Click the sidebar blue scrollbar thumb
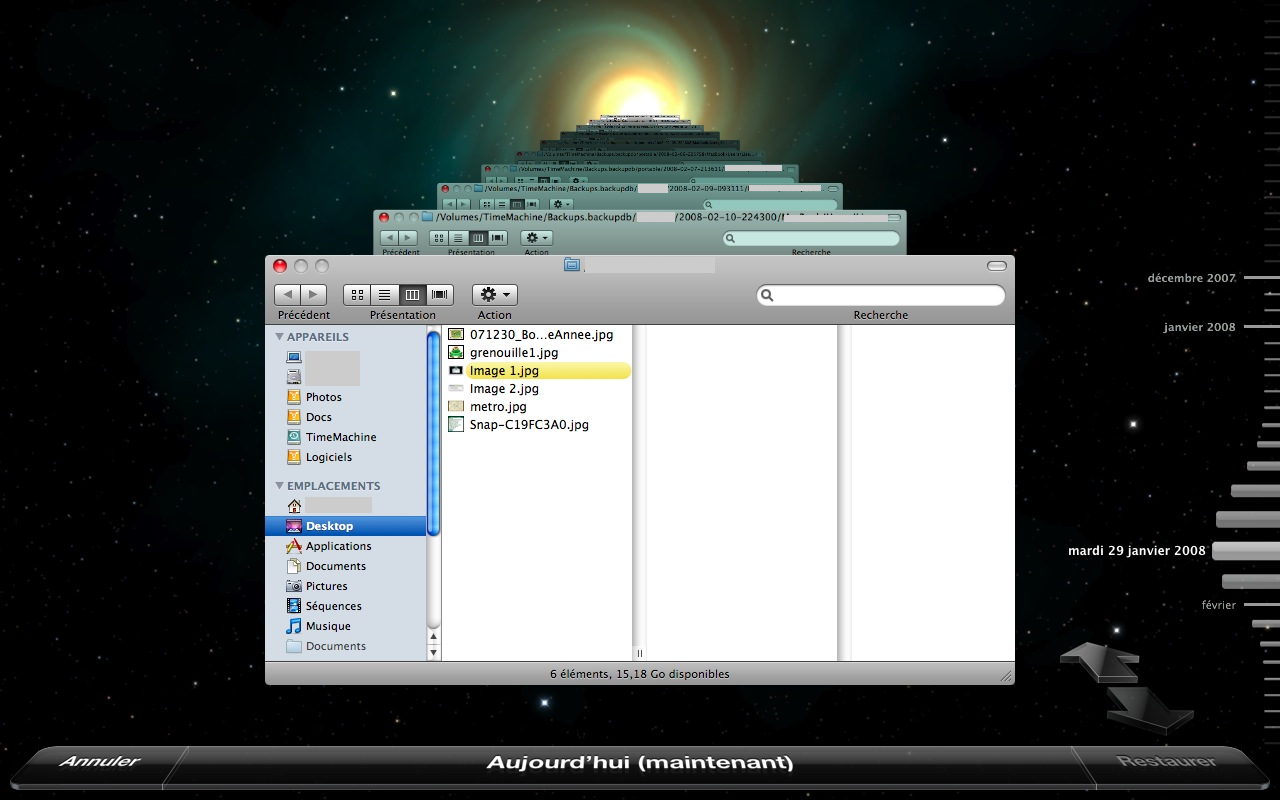The image size is (1280, 800). 434,433
